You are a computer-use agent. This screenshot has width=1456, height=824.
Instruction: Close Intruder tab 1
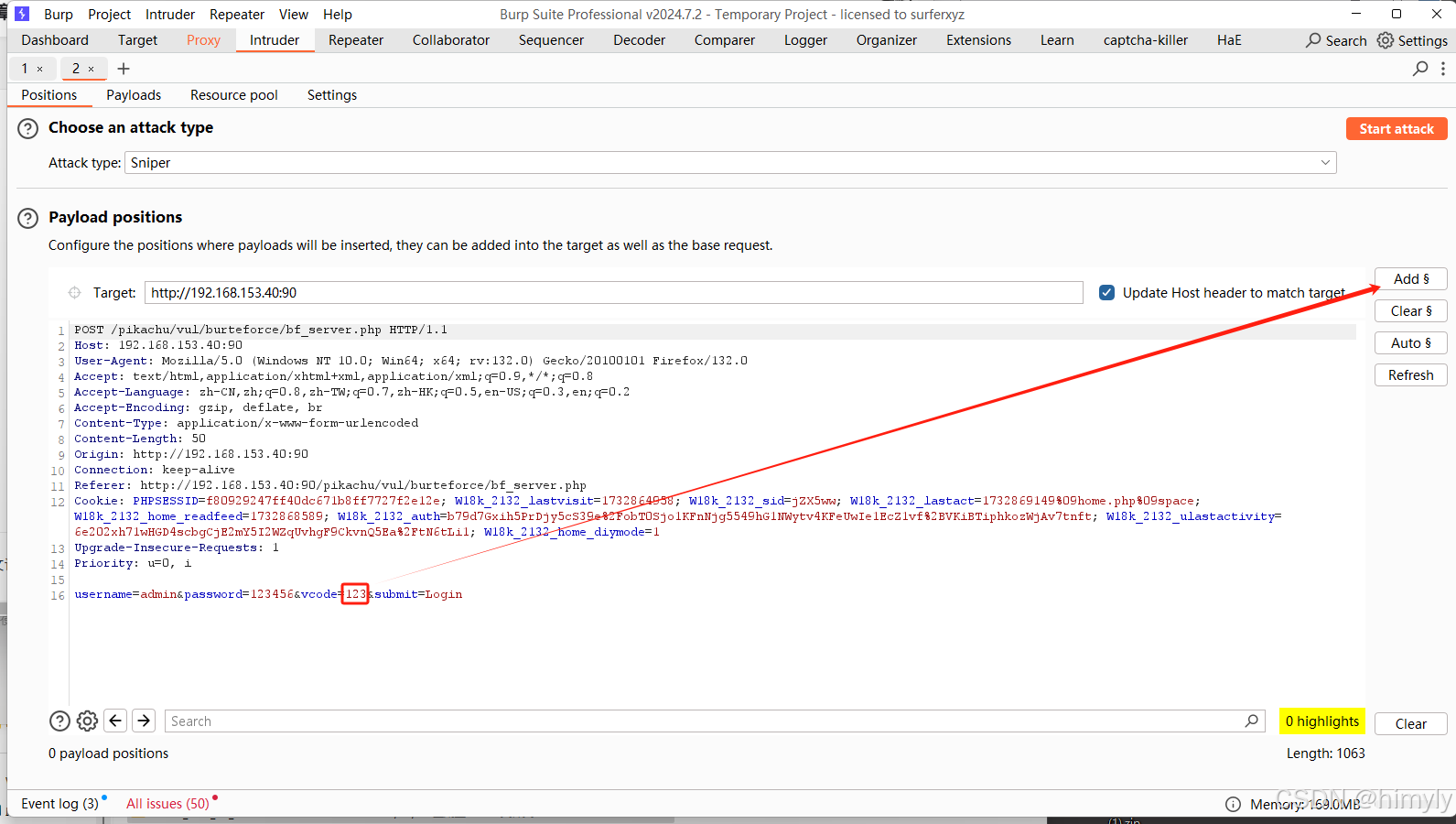(39, 69)
